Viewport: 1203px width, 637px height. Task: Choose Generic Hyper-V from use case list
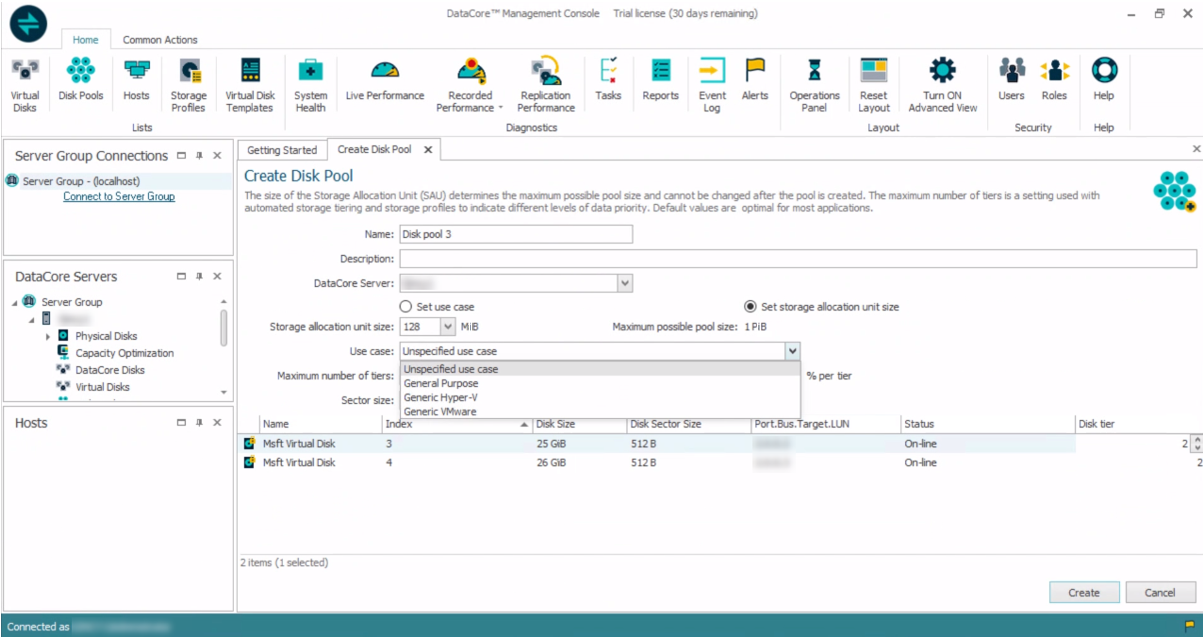click(x=441, y=397)
